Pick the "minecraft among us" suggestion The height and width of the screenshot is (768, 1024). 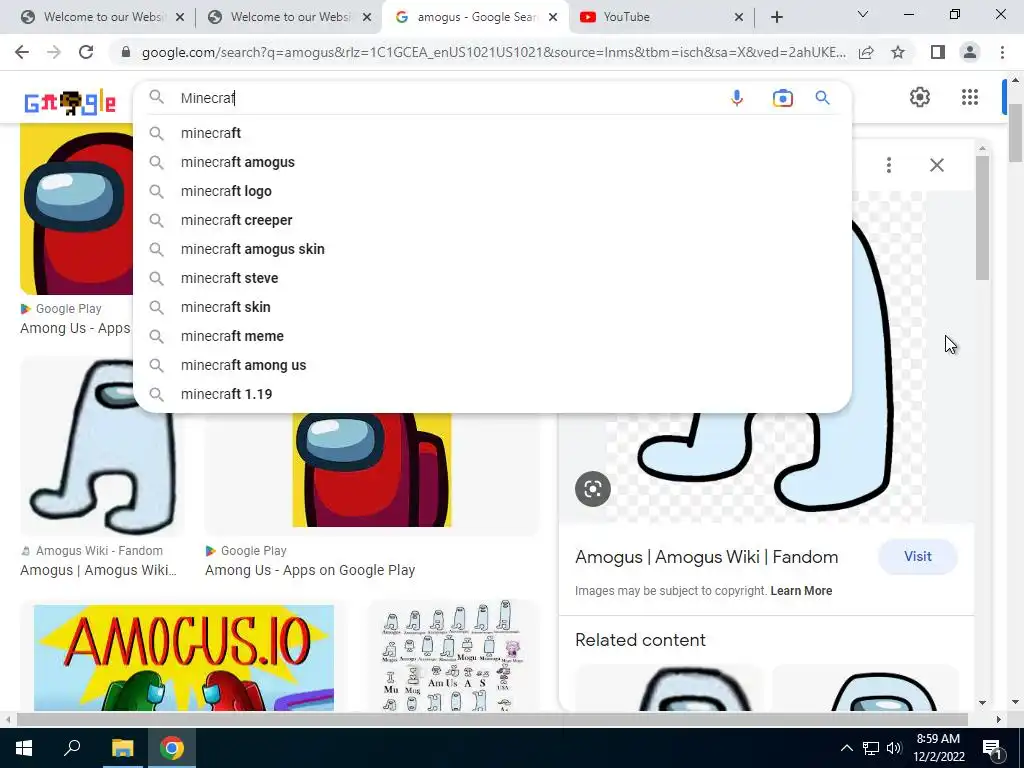(x=492, y=365)
